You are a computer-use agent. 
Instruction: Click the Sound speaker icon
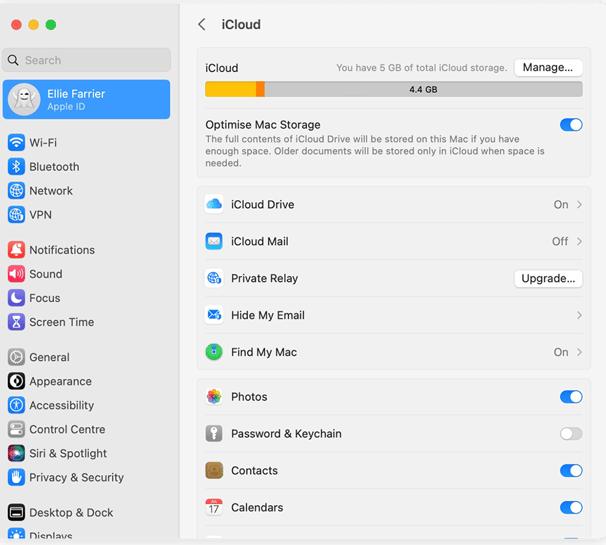tap(16, 274)
